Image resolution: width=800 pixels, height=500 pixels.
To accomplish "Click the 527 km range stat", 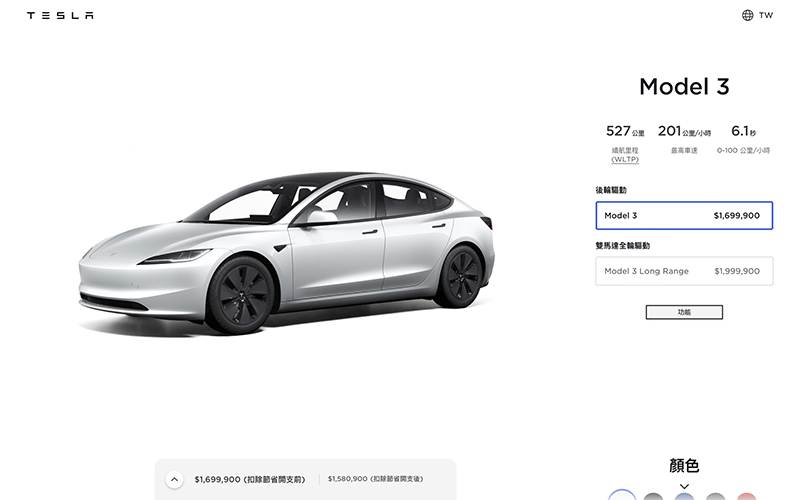I will click(x=625, y=132).
